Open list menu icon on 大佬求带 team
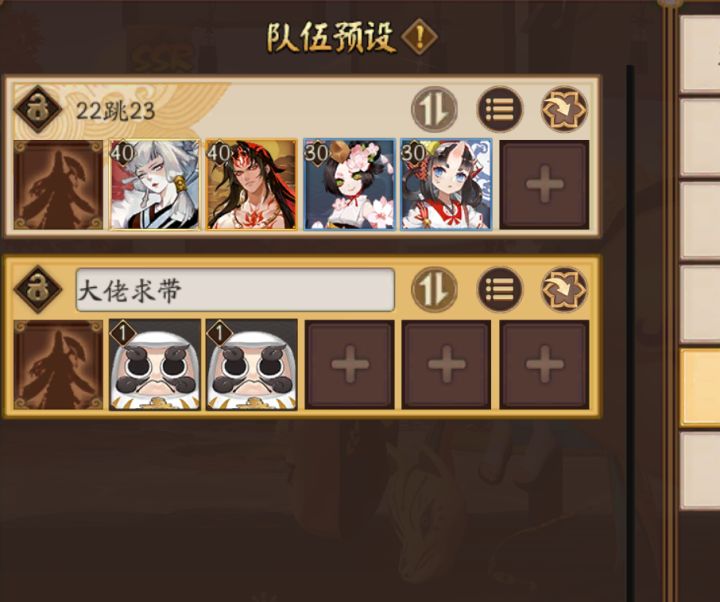Viewport: 720px width, 602px height. 500,289
